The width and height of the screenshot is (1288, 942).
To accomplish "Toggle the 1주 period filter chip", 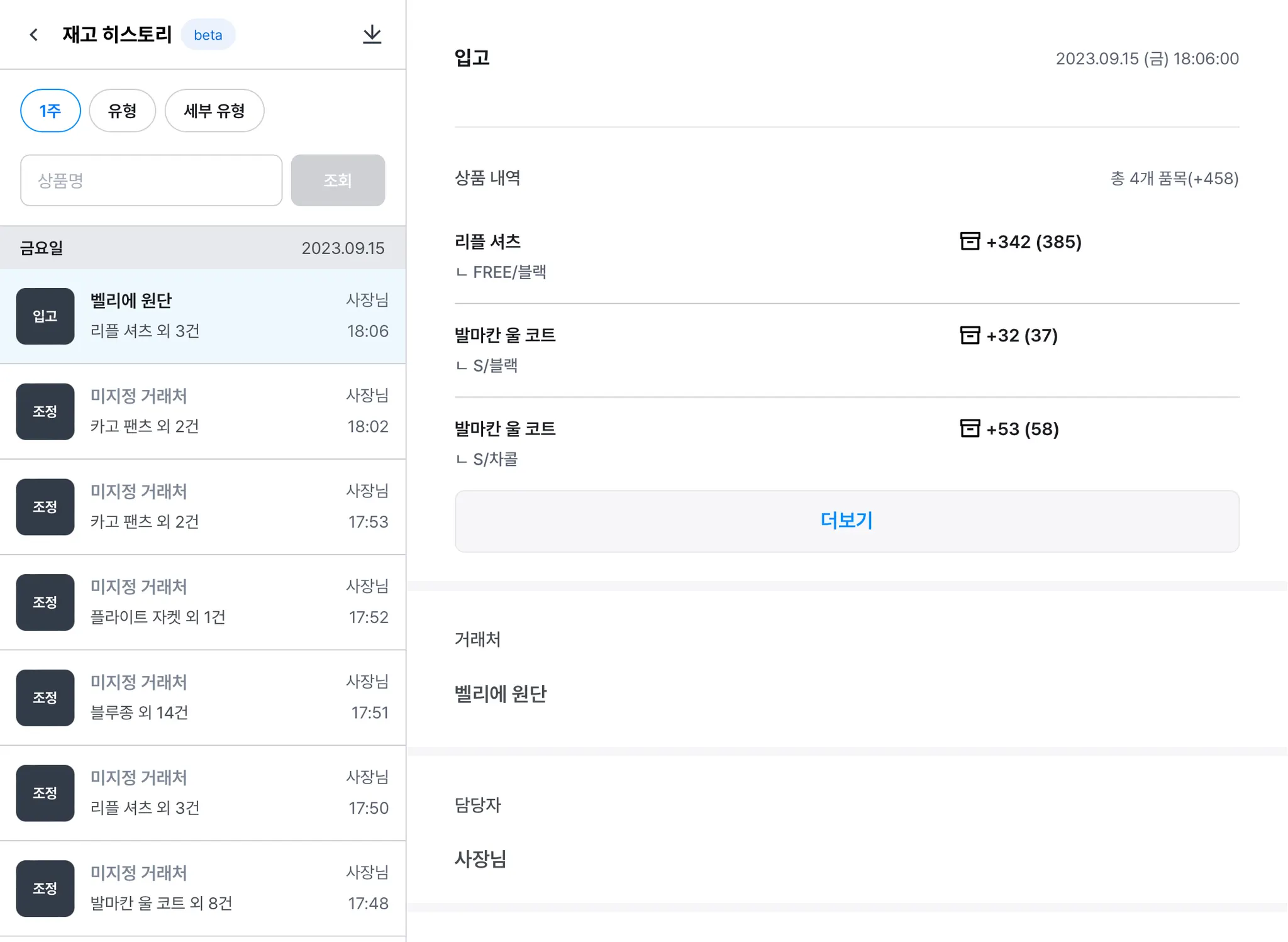I will pyautogui.click(x=50, y=111).
